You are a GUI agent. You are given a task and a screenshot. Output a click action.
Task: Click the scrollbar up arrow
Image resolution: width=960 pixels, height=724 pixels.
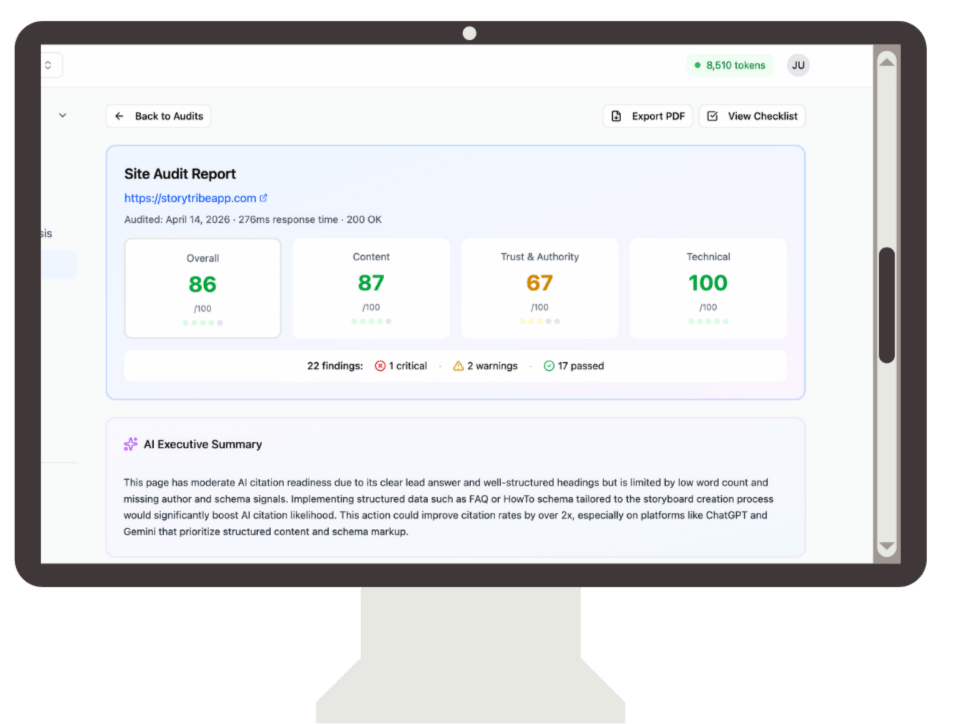pyautogui.click(x=886, y=61)
